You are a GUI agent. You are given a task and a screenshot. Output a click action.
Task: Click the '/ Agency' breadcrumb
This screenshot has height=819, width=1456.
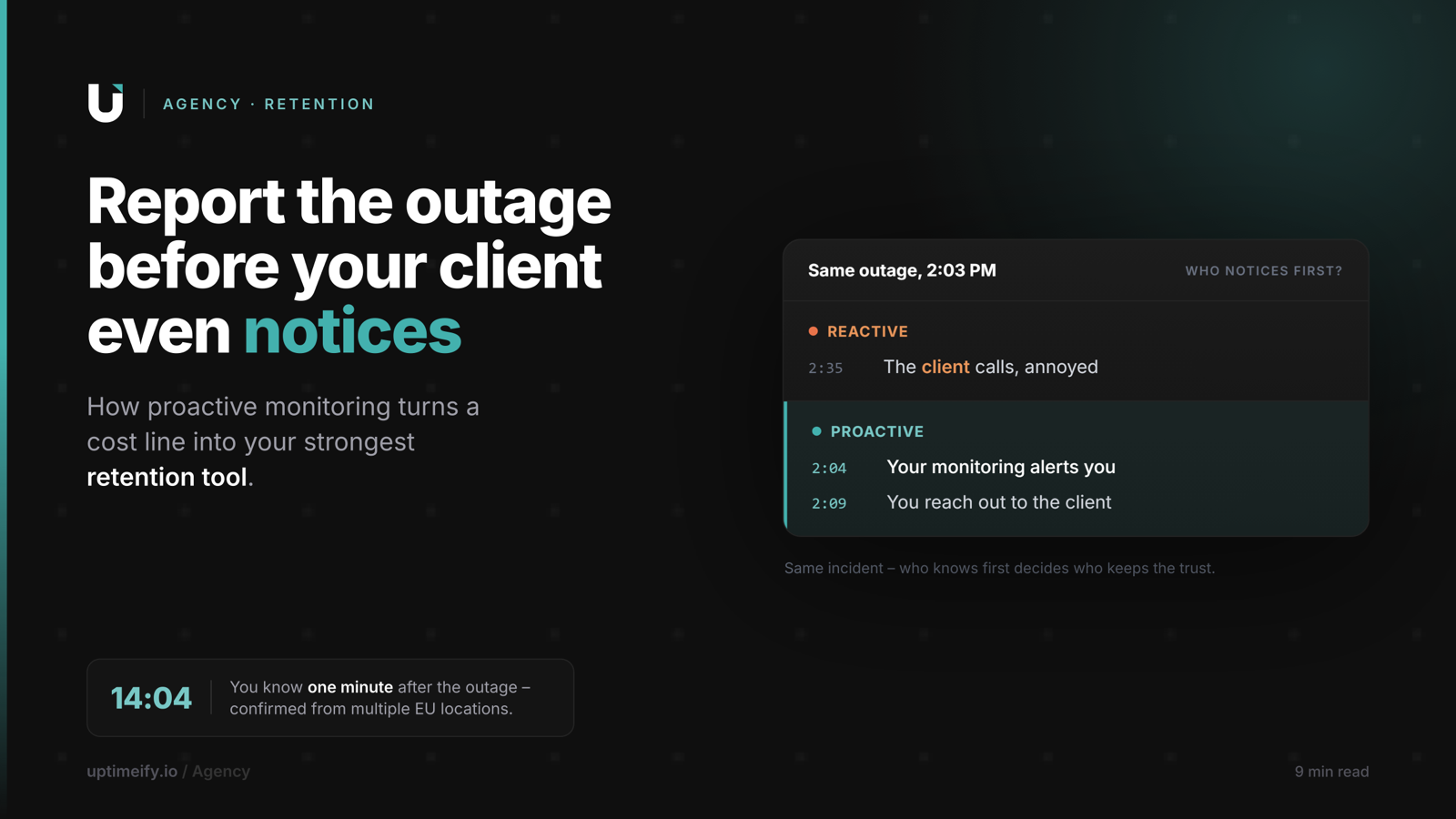pyautogui.click(x=217, y=772)
